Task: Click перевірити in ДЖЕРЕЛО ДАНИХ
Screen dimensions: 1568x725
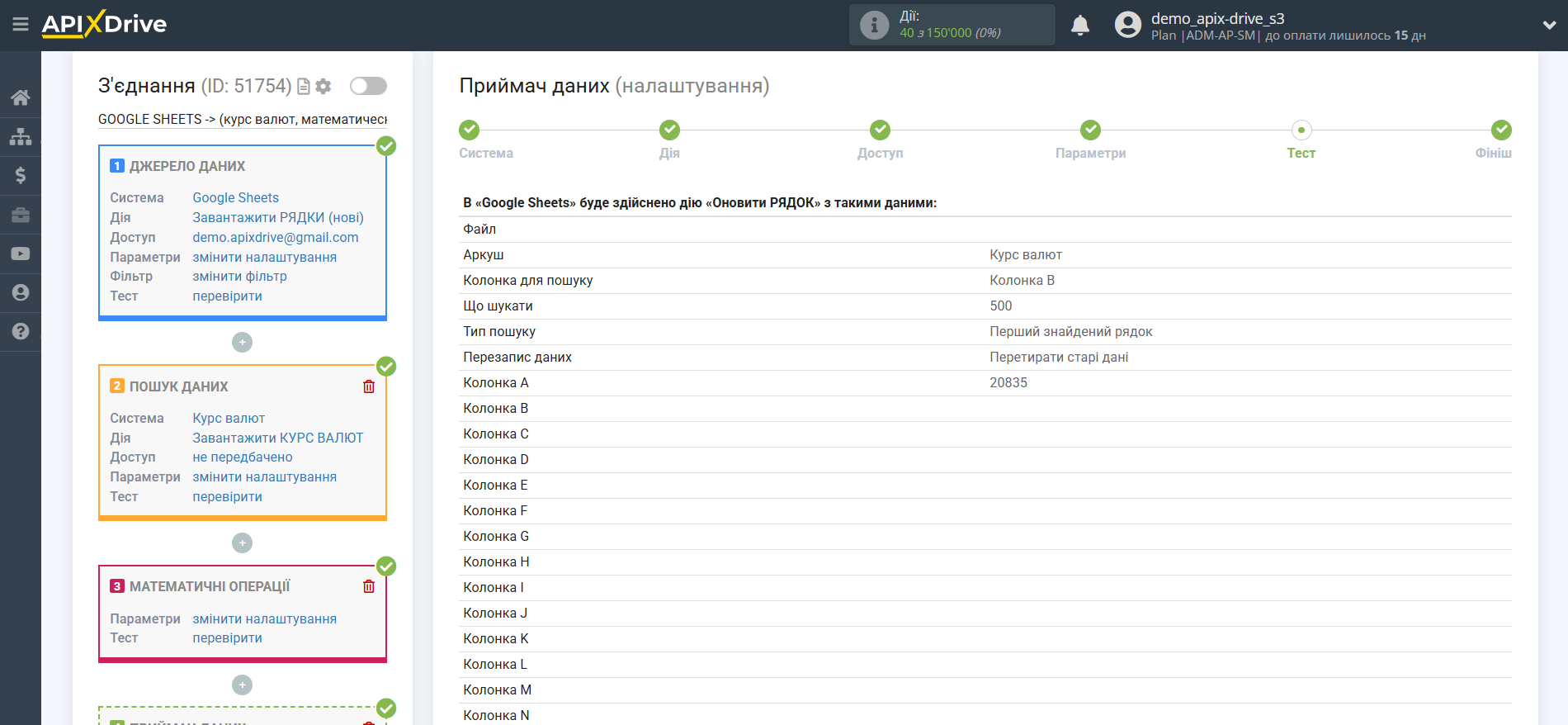Action: [x=227, y=296]
